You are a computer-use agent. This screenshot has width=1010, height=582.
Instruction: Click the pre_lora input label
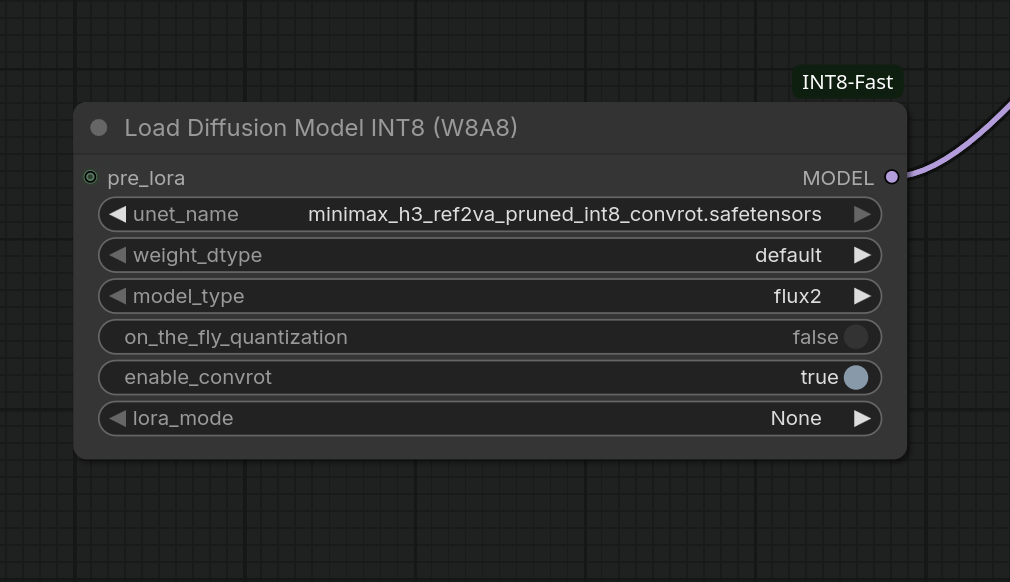(x=146, y=178)
